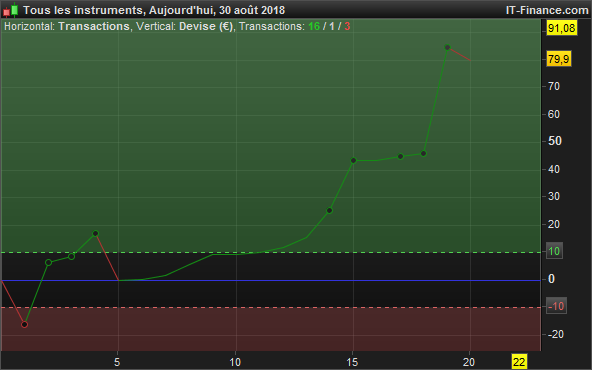The height and width of the screenshot is (370, 592).
Task: Select the Vertical 'Devise (€)' setting
Action: tap(206, 26)
